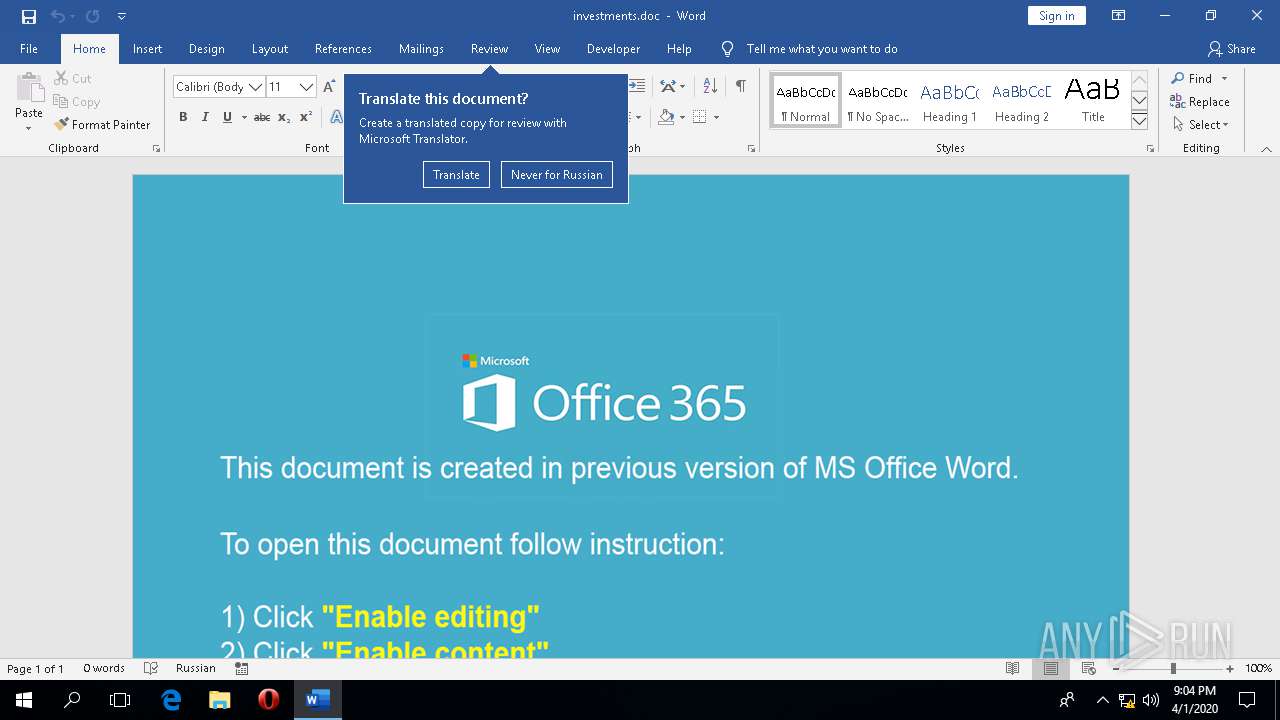1280x720 pixels.
Task: Open the Styles pane dialog launcher
Action: [1150, 148]
